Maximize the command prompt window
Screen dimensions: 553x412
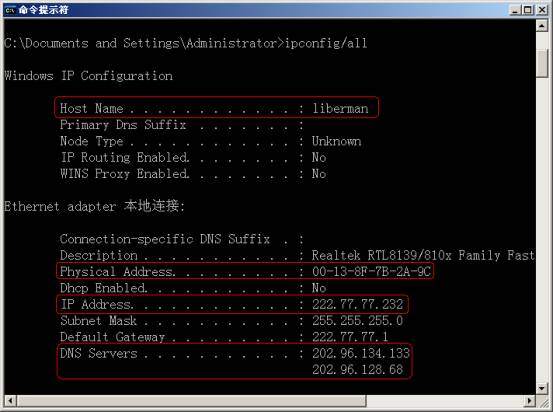coord(528,10)
